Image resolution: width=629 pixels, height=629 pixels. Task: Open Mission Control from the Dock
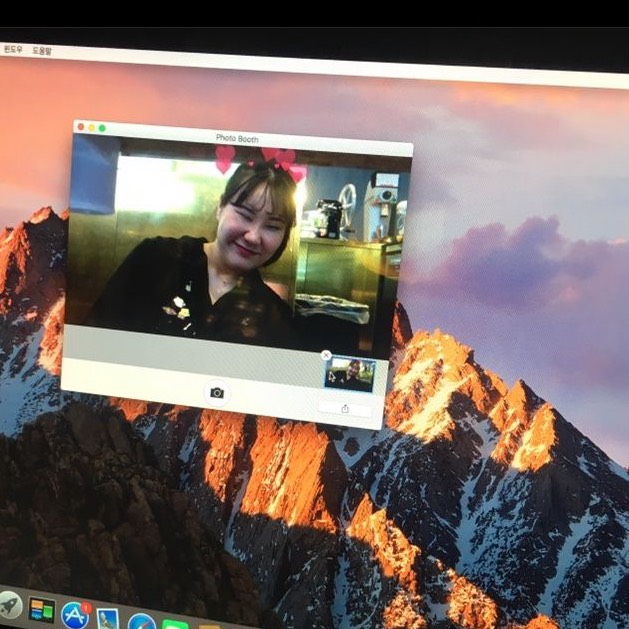[x=42, y=610]
